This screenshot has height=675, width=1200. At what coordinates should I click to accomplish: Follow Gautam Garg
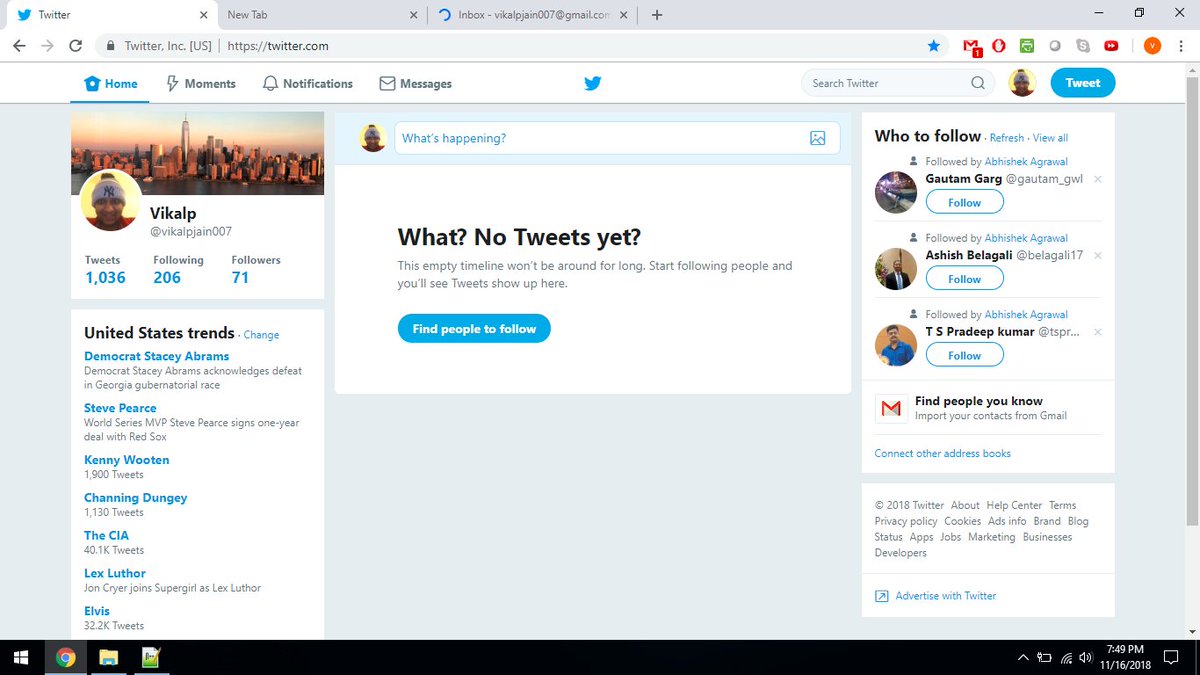click(964, 202)
